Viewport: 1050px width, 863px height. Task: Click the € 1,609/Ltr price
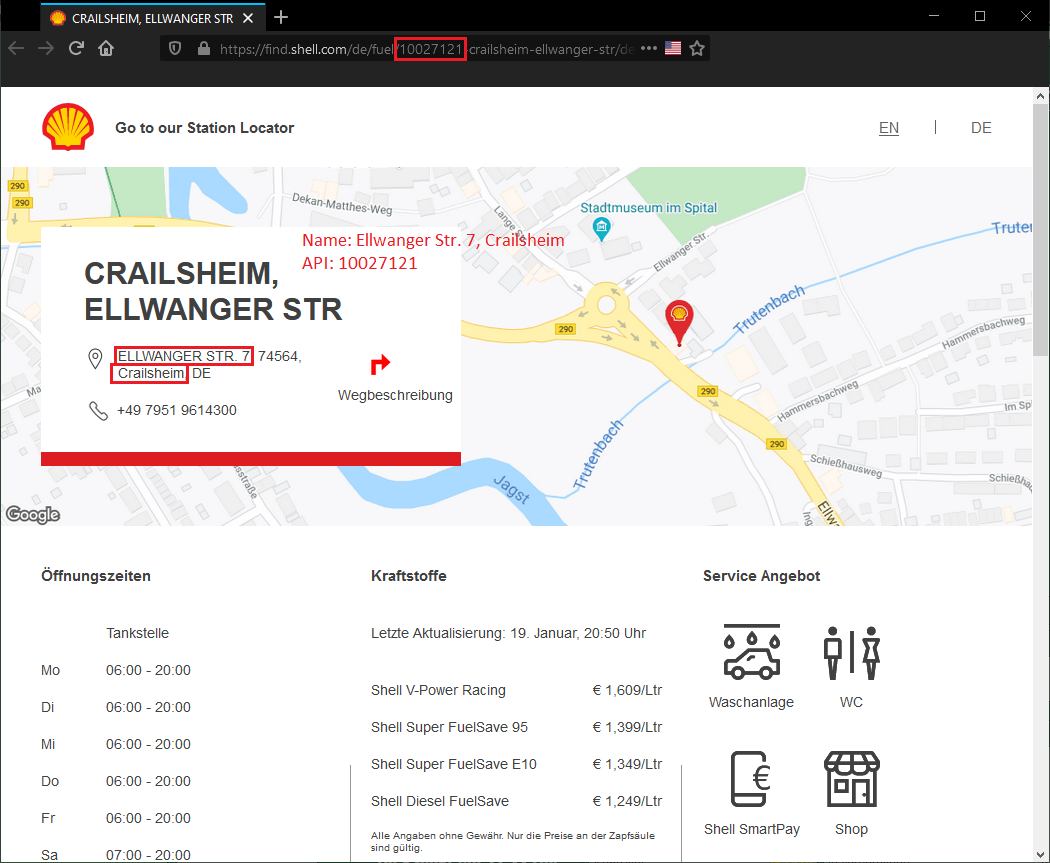pyautogui.click(x=627, y=690)
